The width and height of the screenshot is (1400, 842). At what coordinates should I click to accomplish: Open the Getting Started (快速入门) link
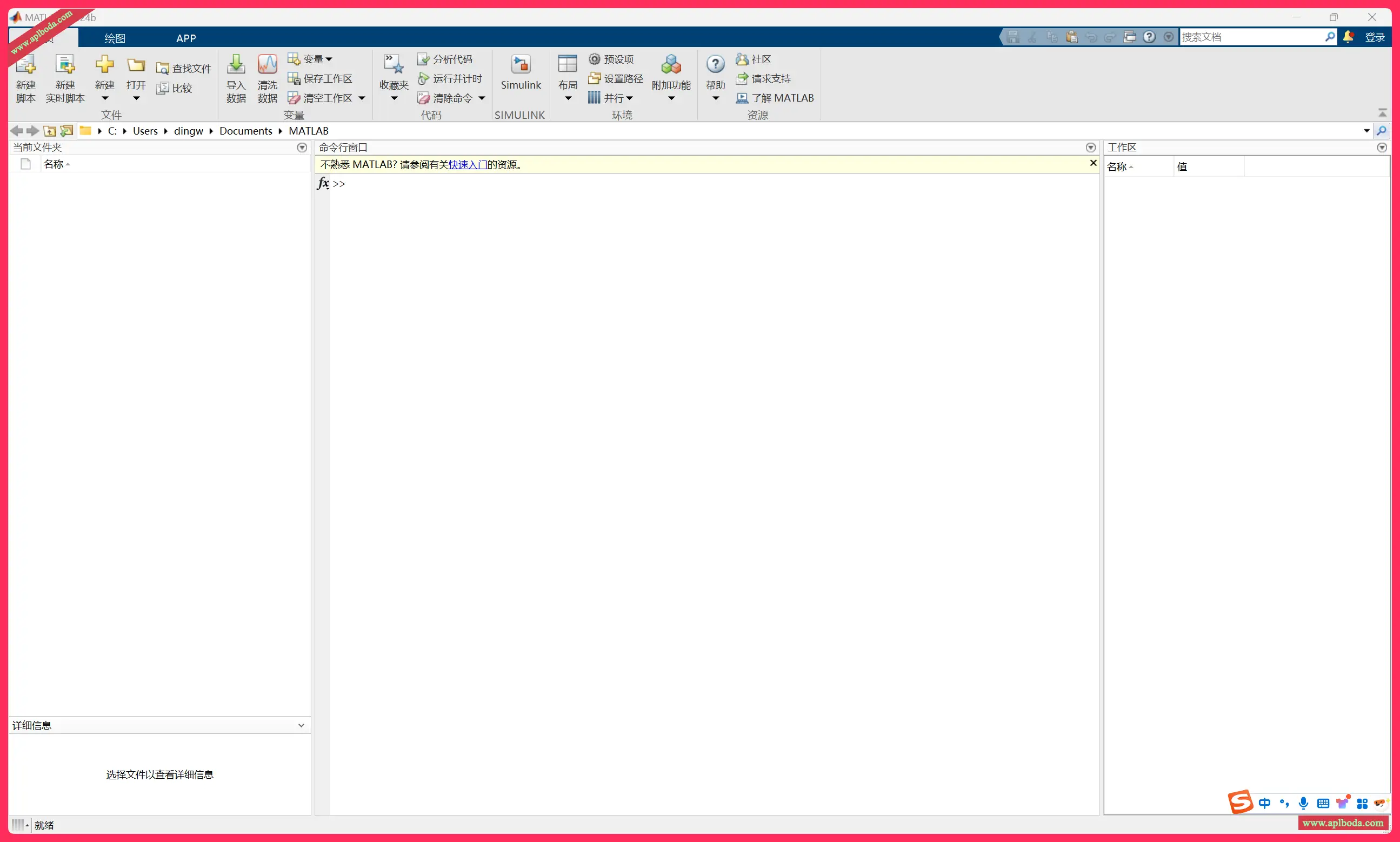click(x=467, y=164)
